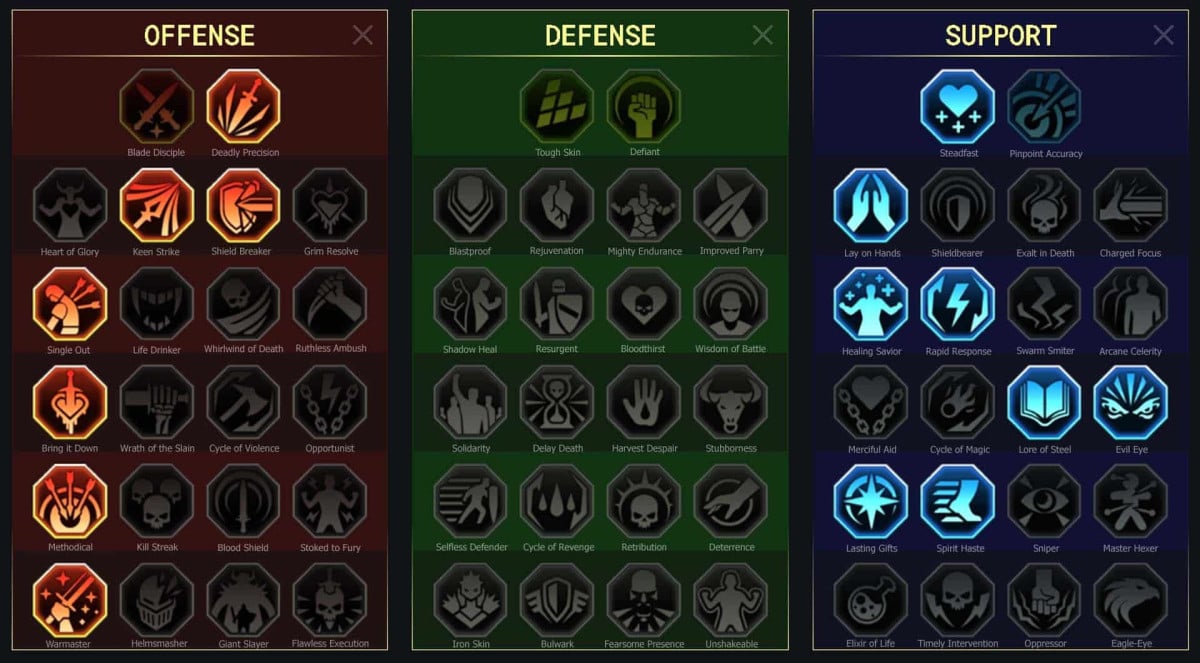Select the Evil Eye mastery icon

coord(1131,403)
